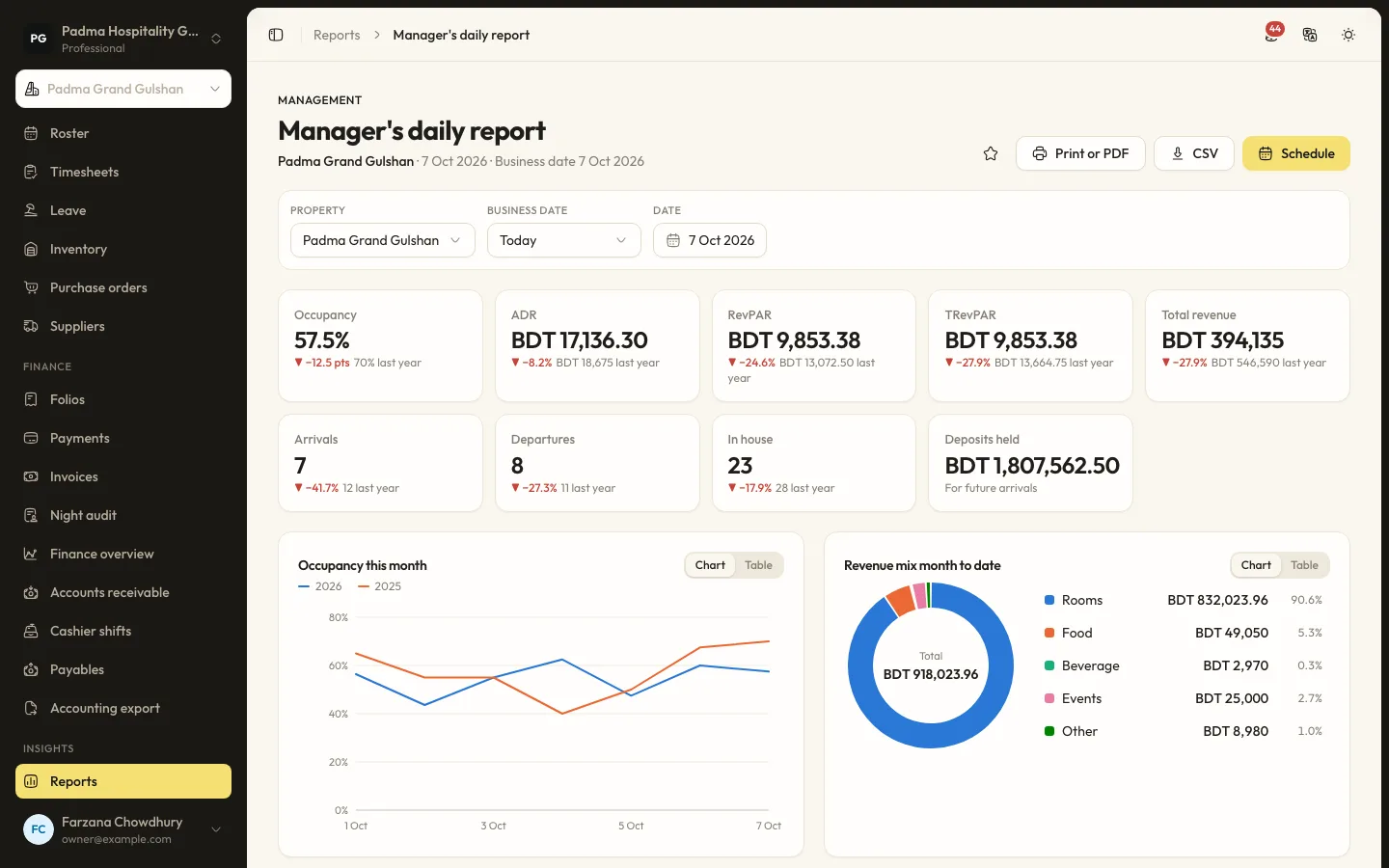Viewport: 1389px width, 868px height.
Task: Click the Suppliers truck icon
Action: pos(31,326)
